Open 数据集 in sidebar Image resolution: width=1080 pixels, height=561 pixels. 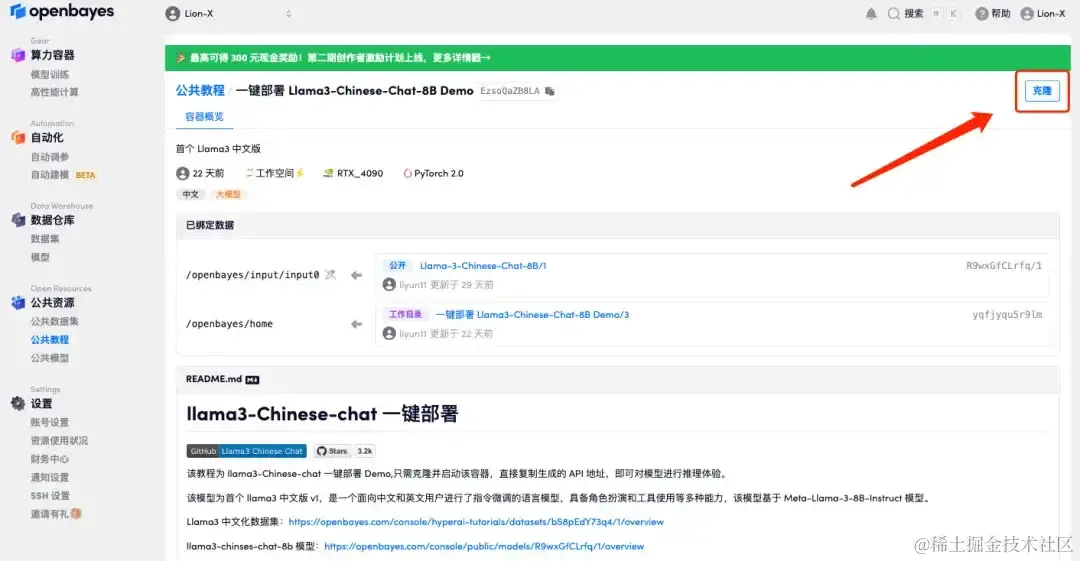[x=45, y=238]
